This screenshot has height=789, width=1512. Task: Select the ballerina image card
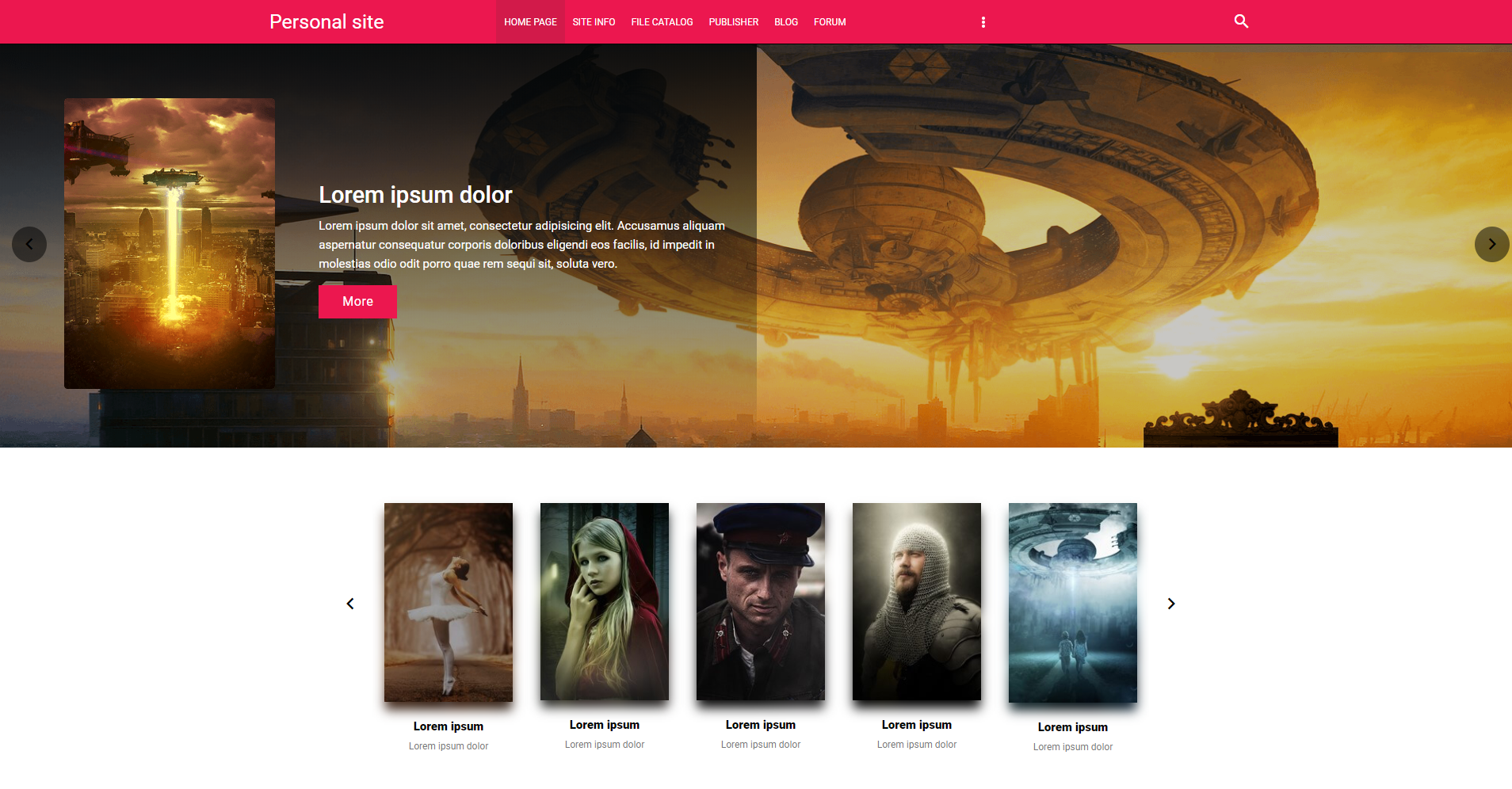[449, 602]
